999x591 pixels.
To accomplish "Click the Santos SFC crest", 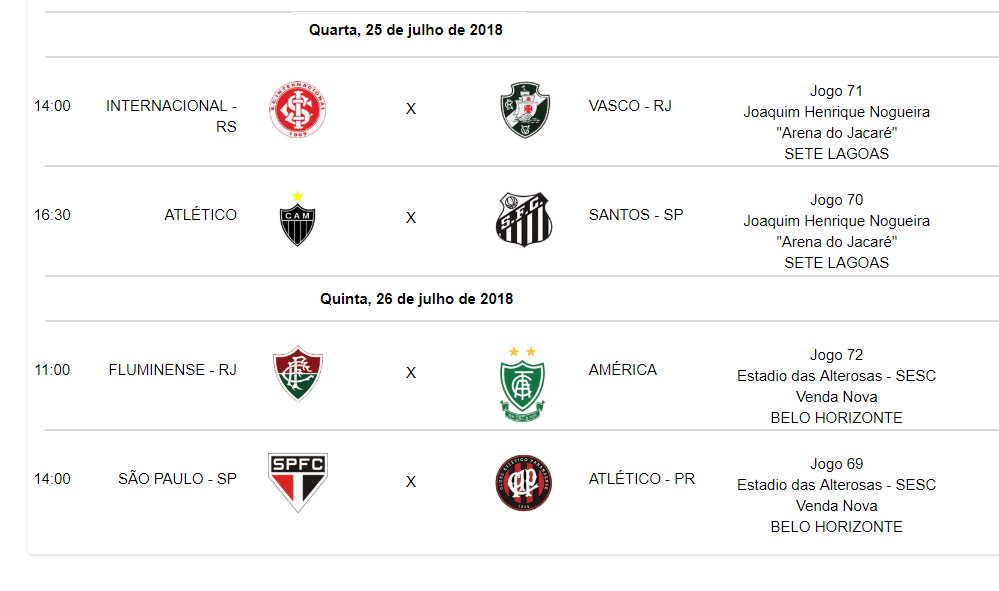I will click(x=524, y=219).
